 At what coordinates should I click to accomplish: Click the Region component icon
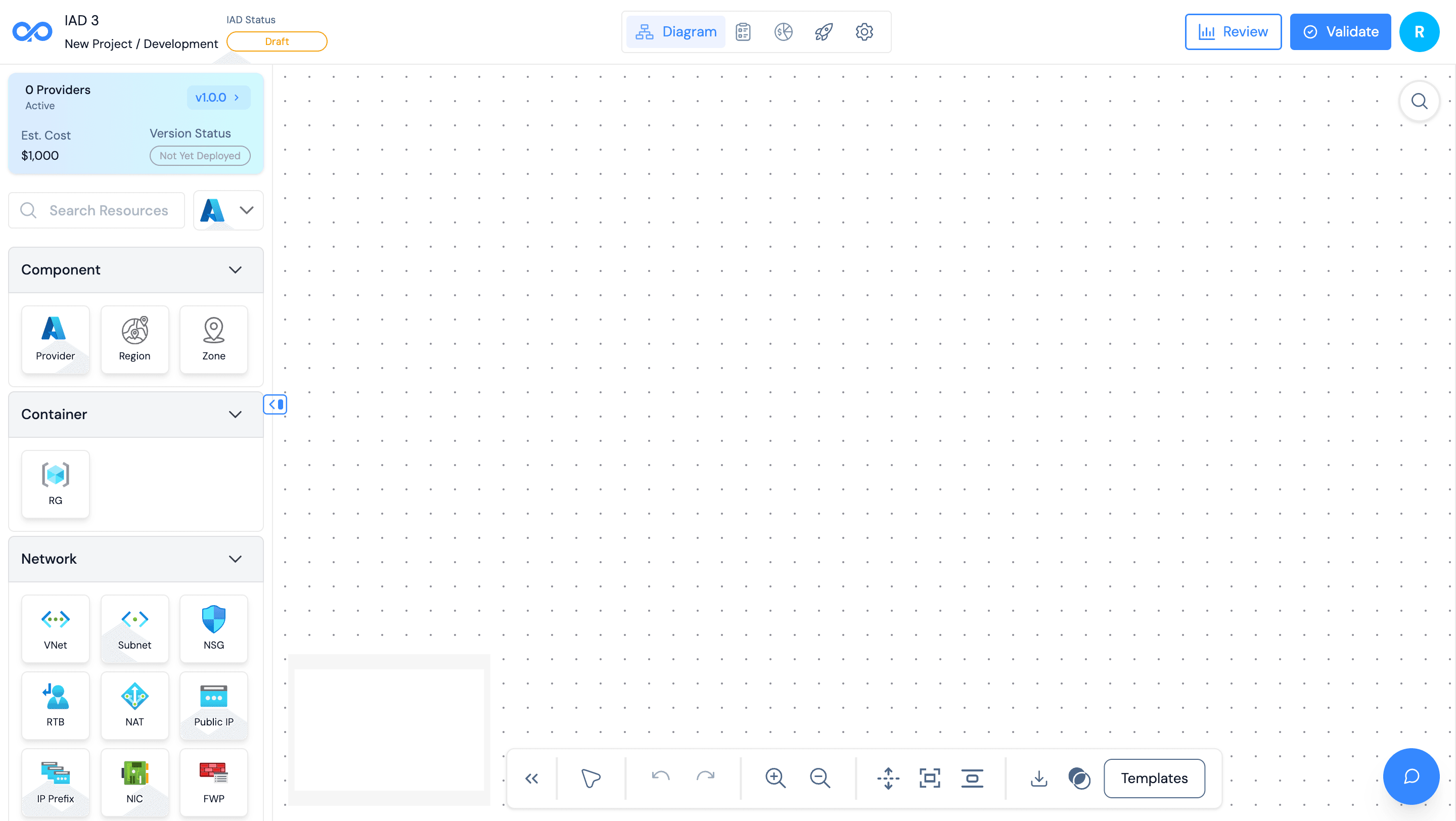pyautogui.click(x=134, y=339)
